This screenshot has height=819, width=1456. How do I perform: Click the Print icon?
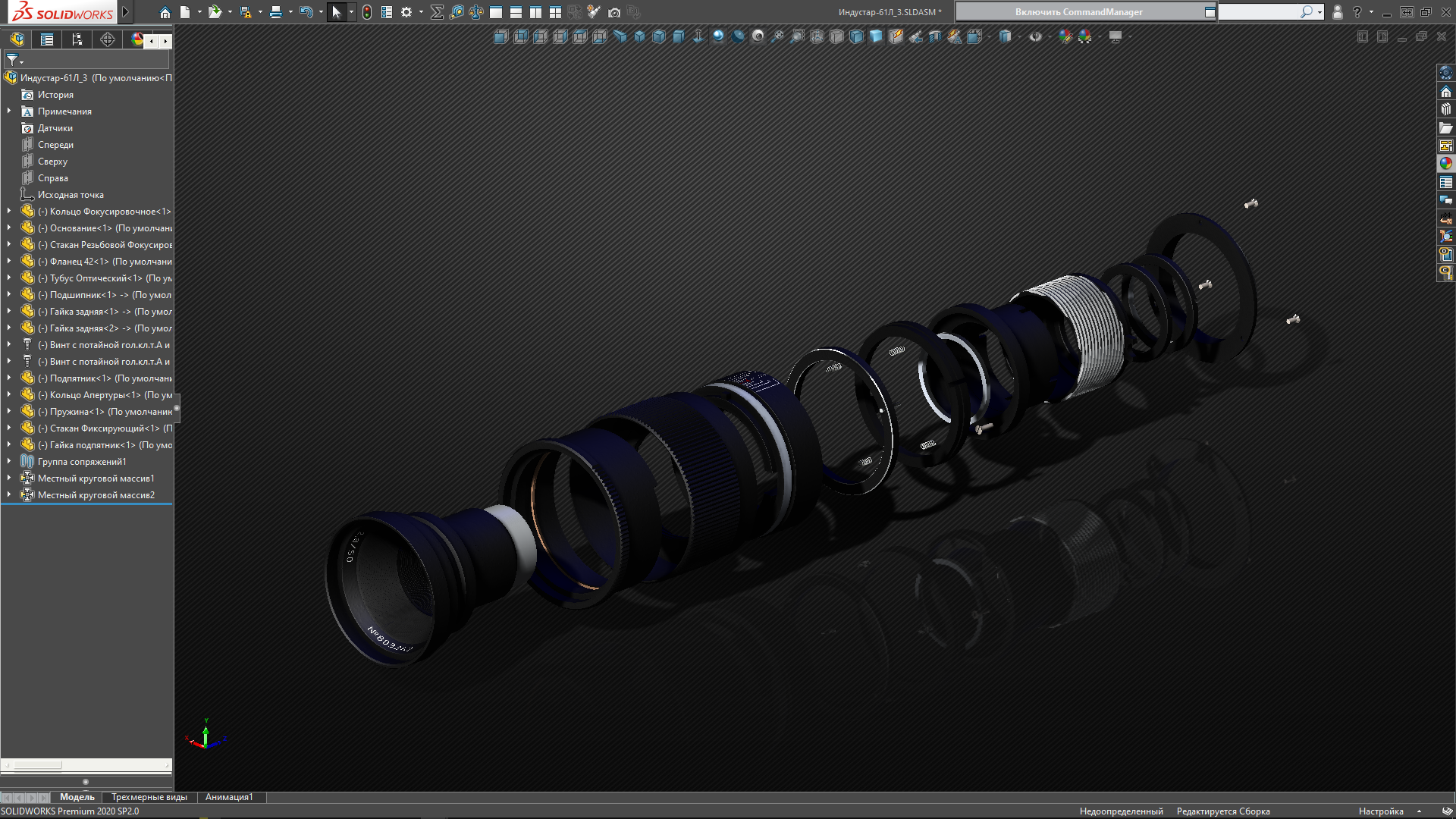coord(276,12)
